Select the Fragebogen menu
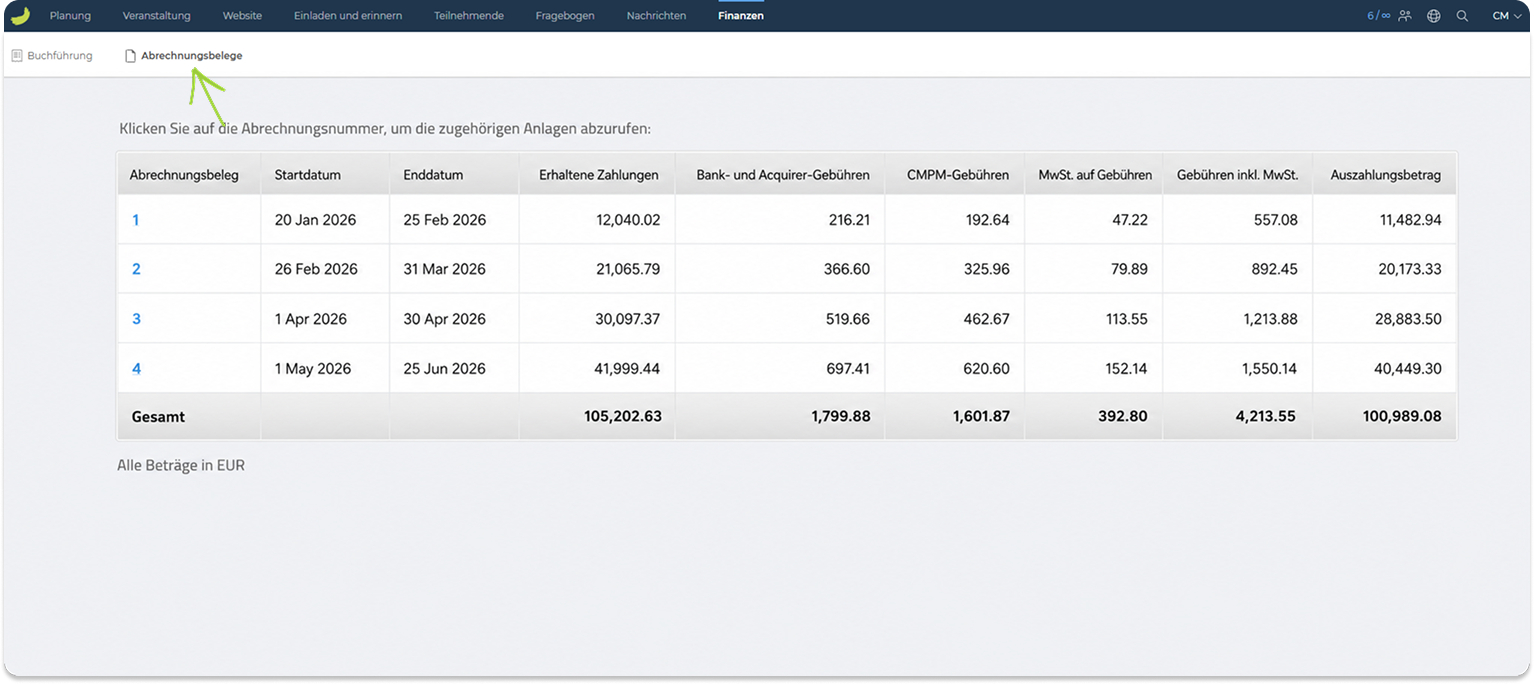 (565, 16)
